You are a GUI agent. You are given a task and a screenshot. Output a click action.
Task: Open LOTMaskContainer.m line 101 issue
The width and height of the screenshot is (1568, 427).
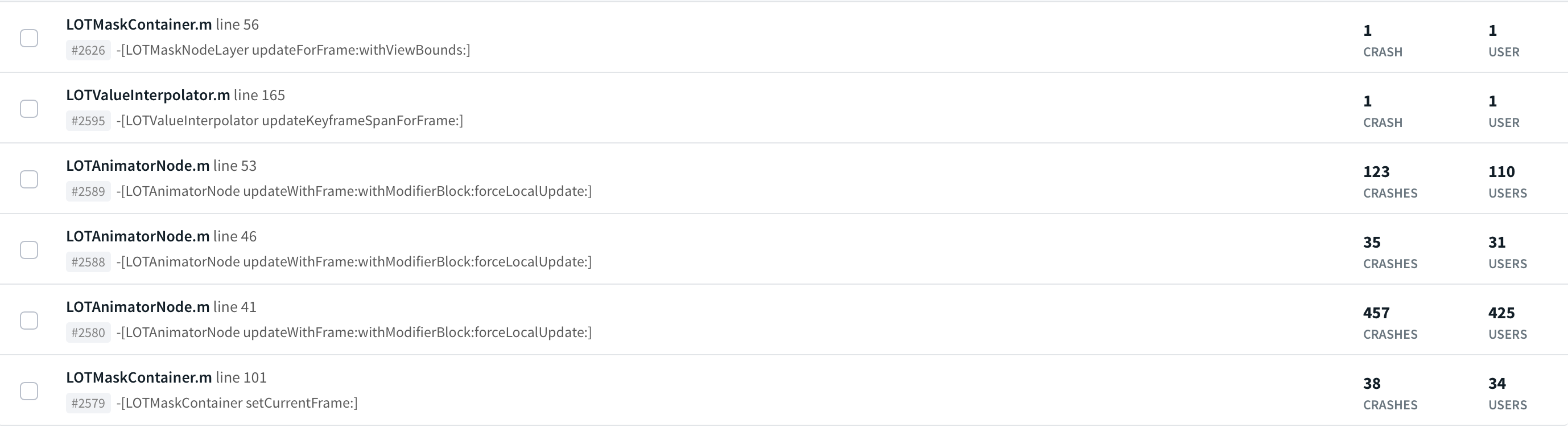[166, 377]
